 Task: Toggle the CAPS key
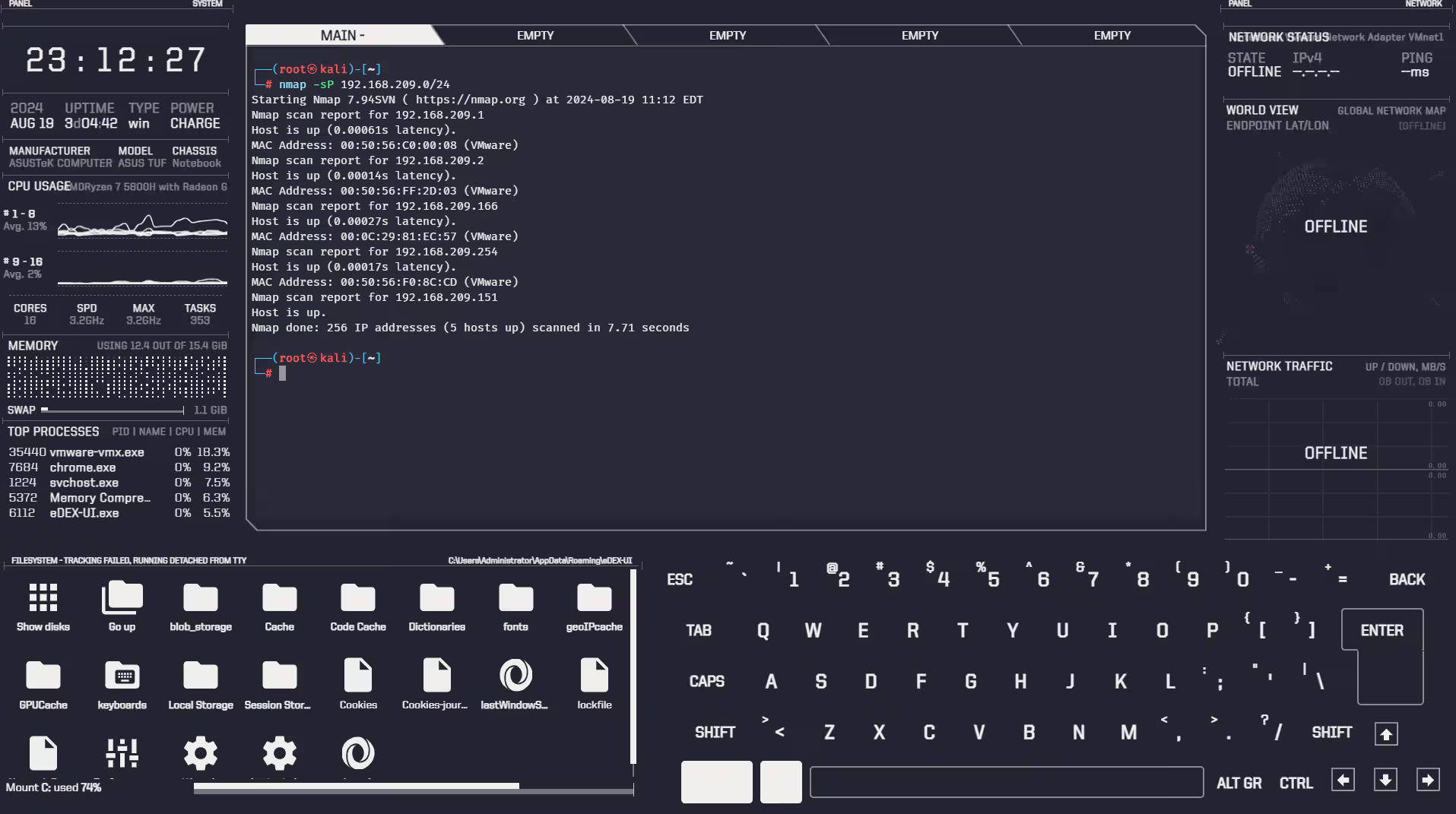pos(706,682)
